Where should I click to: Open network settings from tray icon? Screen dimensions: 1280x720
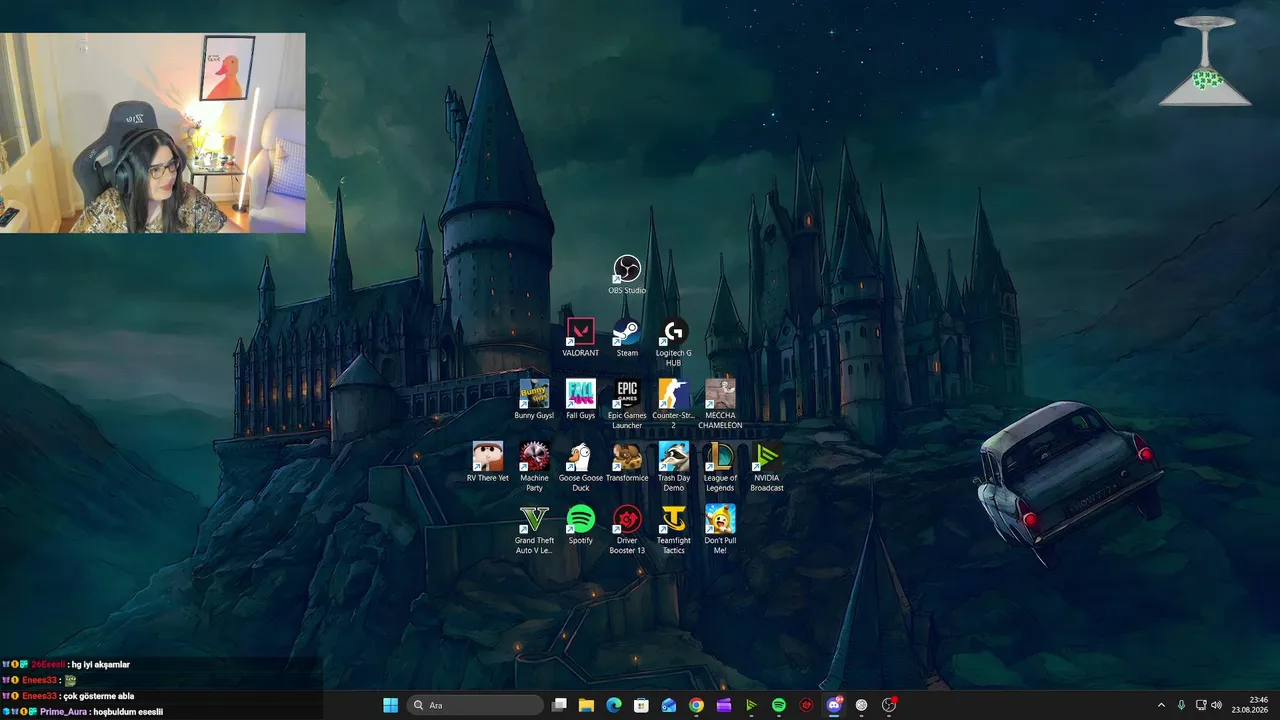(x=1201, y=705)
